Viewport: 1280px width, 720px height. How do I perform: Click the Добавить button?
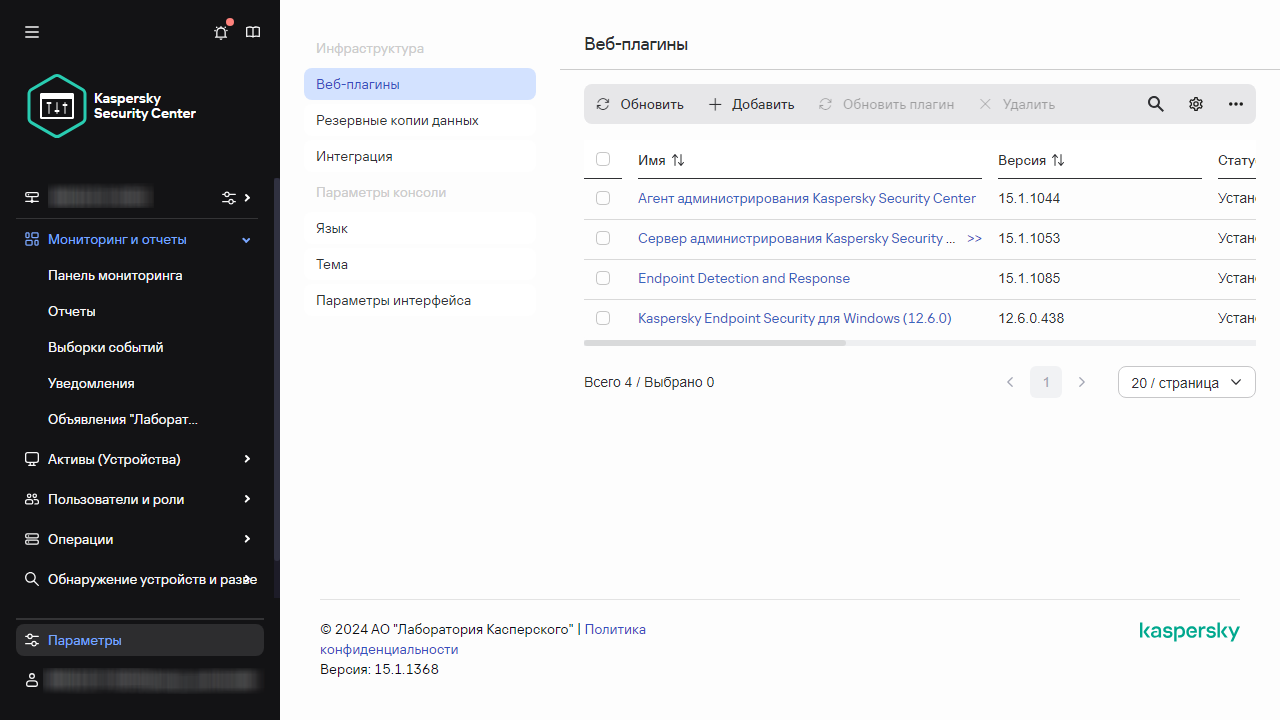751,104
